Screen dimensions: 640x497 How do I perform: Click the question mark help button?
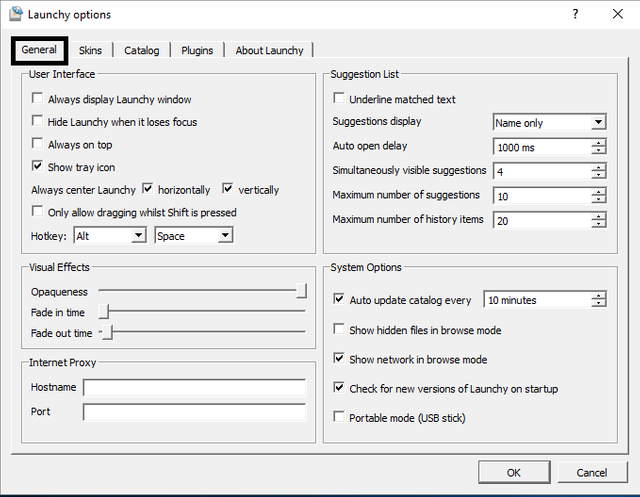(575, 14)
